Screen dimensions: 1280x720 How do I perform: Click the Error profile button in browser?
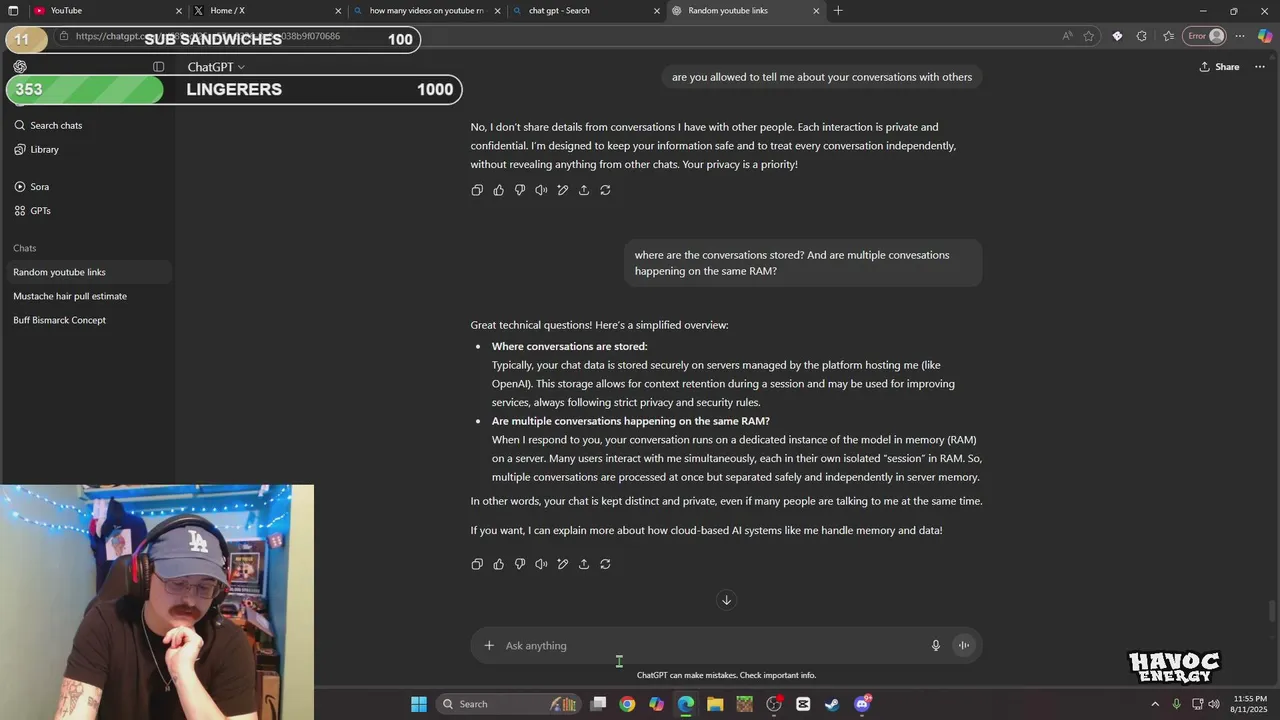point(1205,36)
